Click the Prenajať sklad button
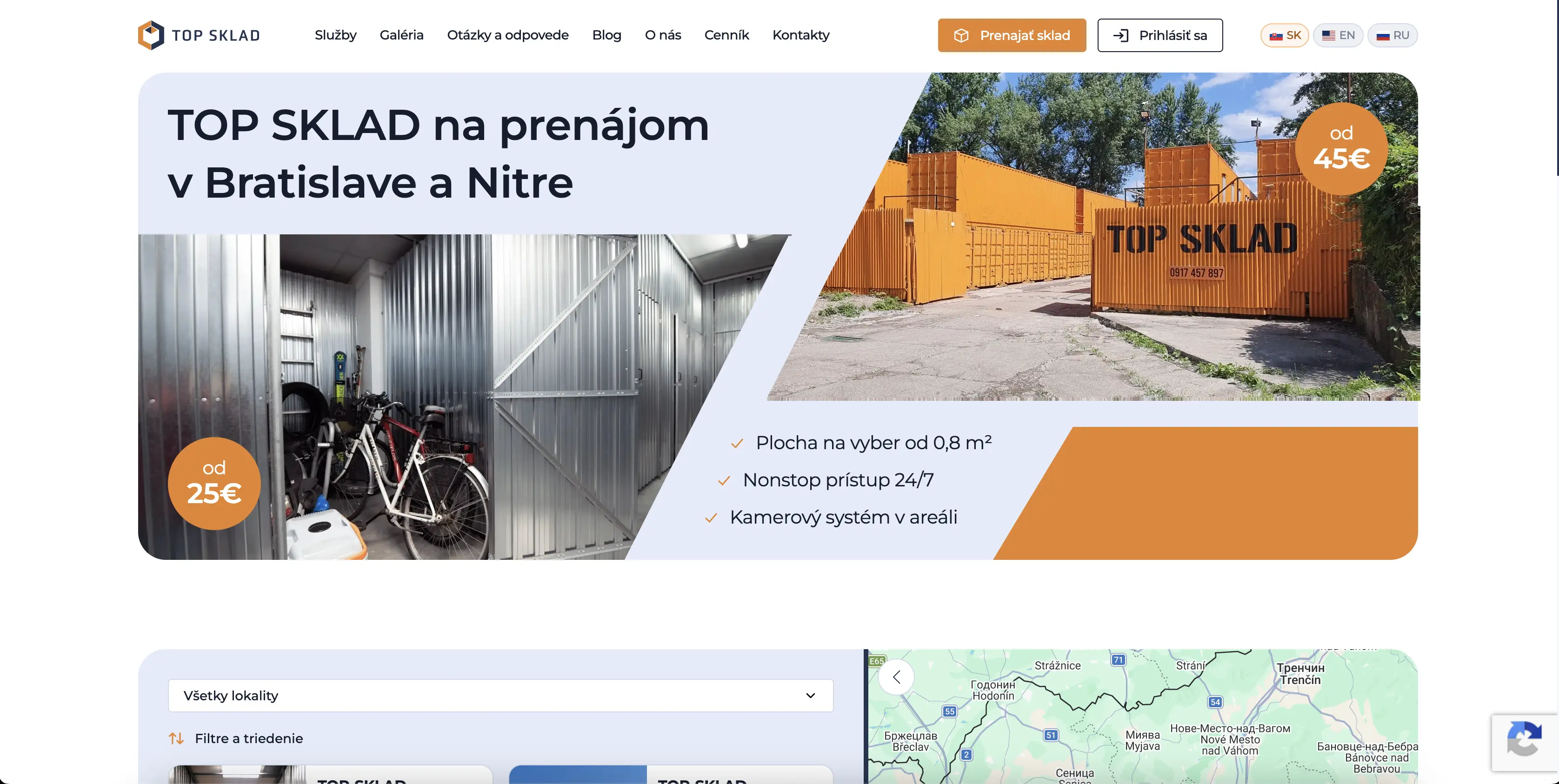The width and height of the screenshot is (1559, 784). 1012,36
